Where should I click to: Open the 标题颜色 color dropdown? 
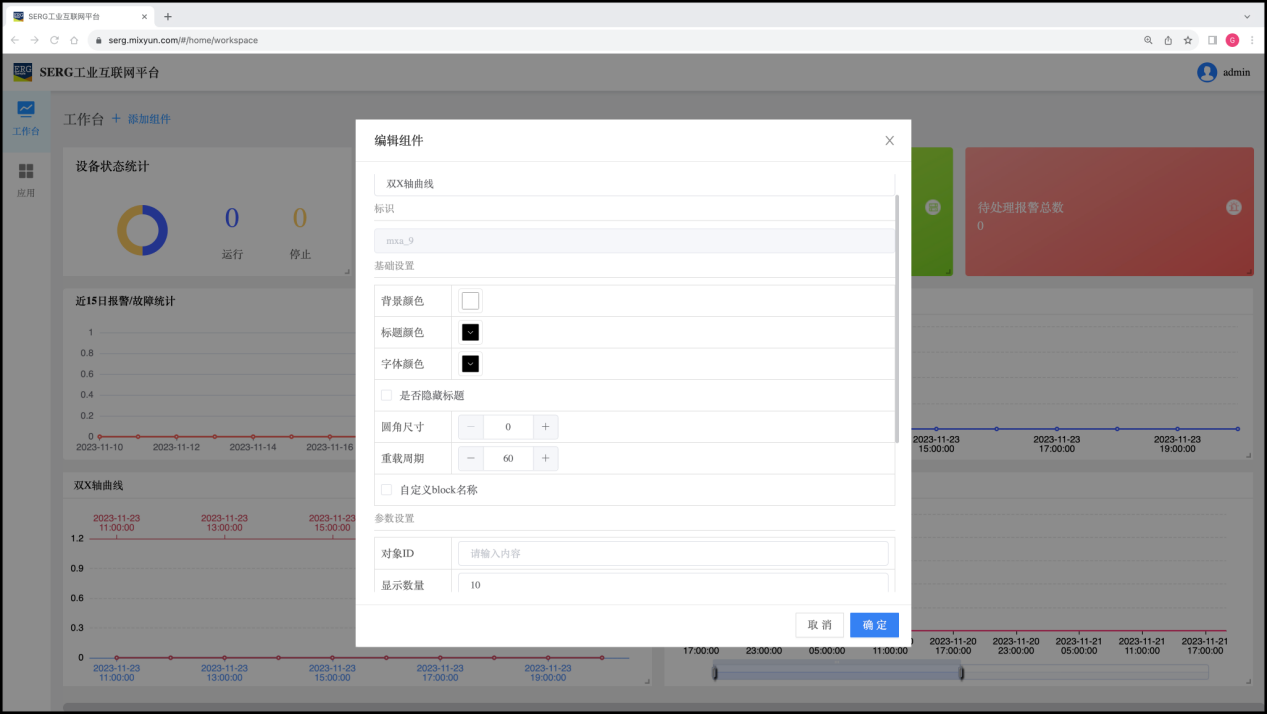(x=470, y=332)
